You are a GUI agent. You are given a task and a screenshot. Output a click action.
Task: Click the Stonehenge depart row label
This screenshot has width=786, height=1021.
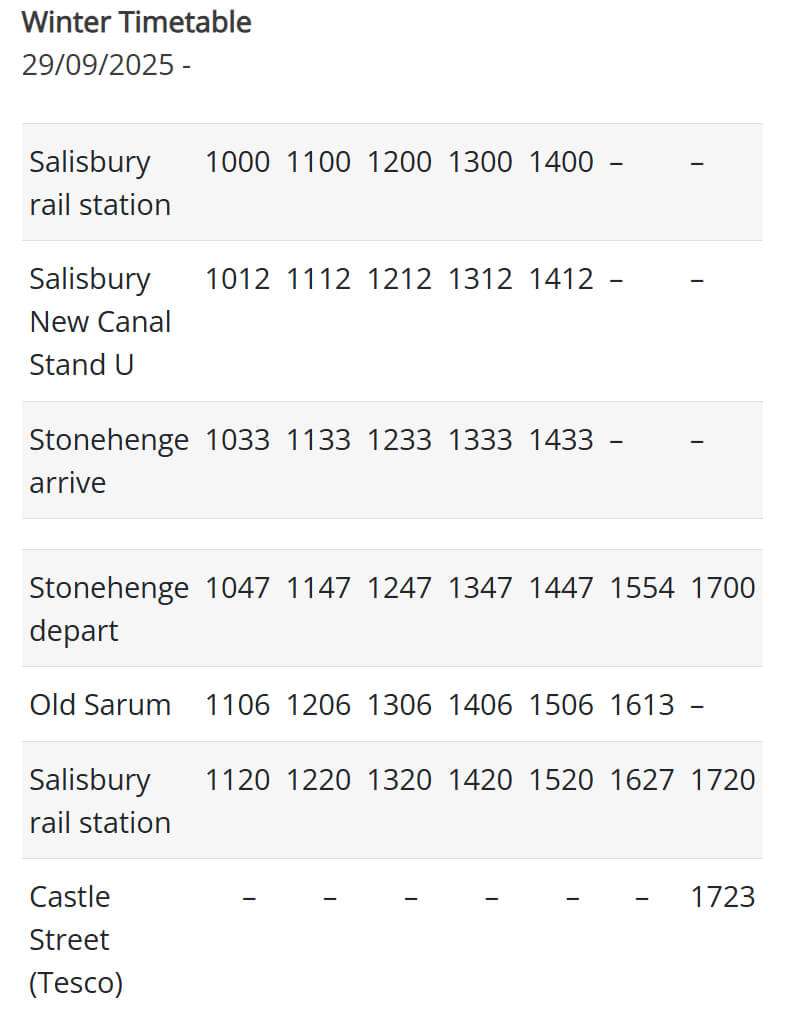(x=108, y=609)
